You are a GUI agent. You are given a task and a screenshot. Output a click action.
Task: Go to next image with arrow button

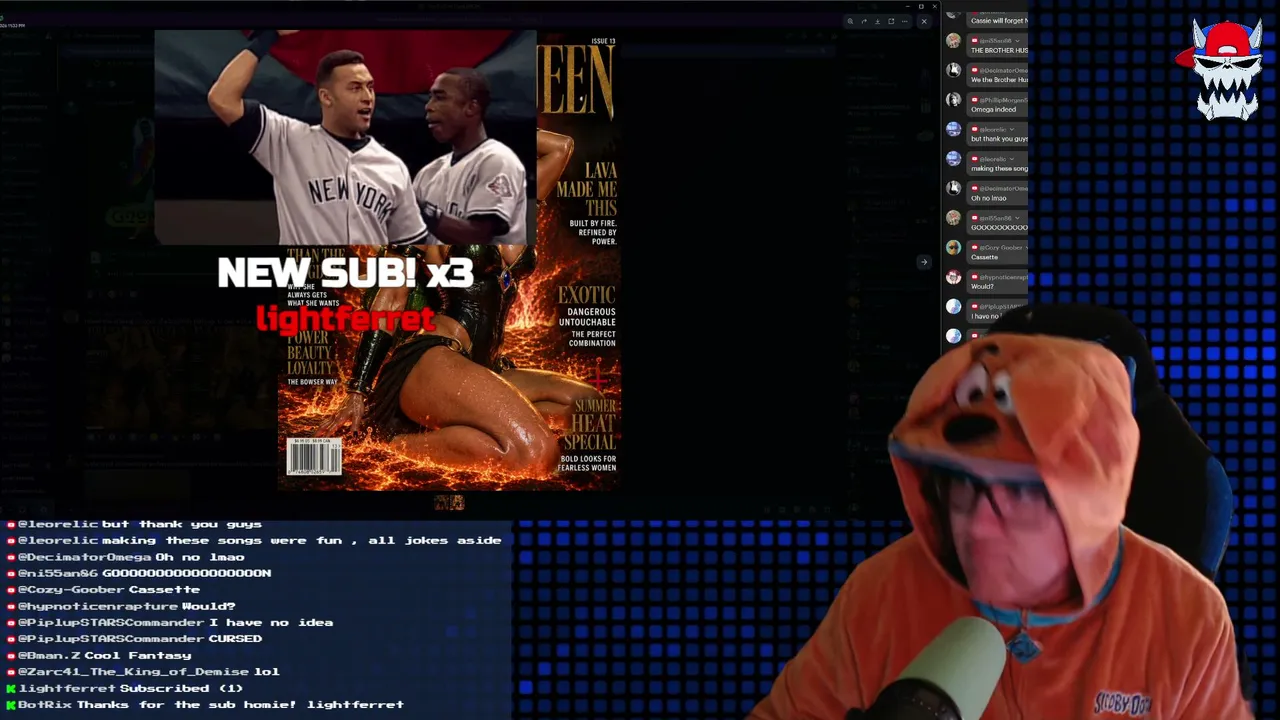[x=924, y=262]
